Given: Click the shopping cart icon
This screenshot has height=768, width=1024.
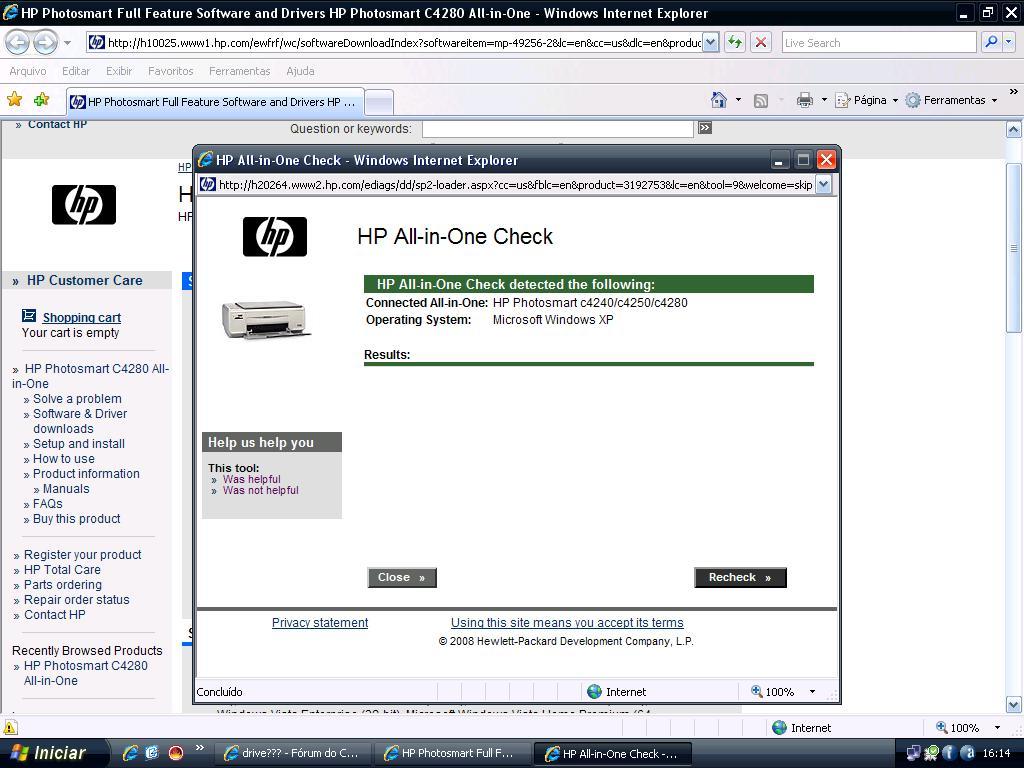Looking at the screenshot, I should pyautogui.click(x=29, y=315).
